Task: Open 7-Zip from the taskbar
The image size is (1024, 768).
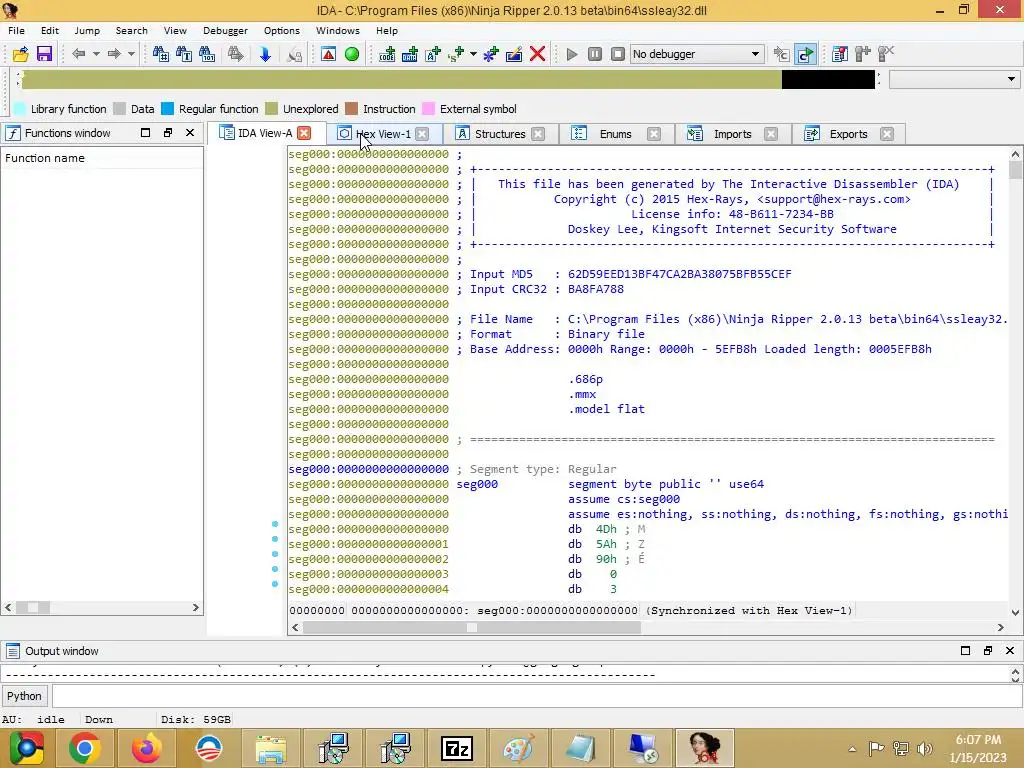Action: [457, 748]
